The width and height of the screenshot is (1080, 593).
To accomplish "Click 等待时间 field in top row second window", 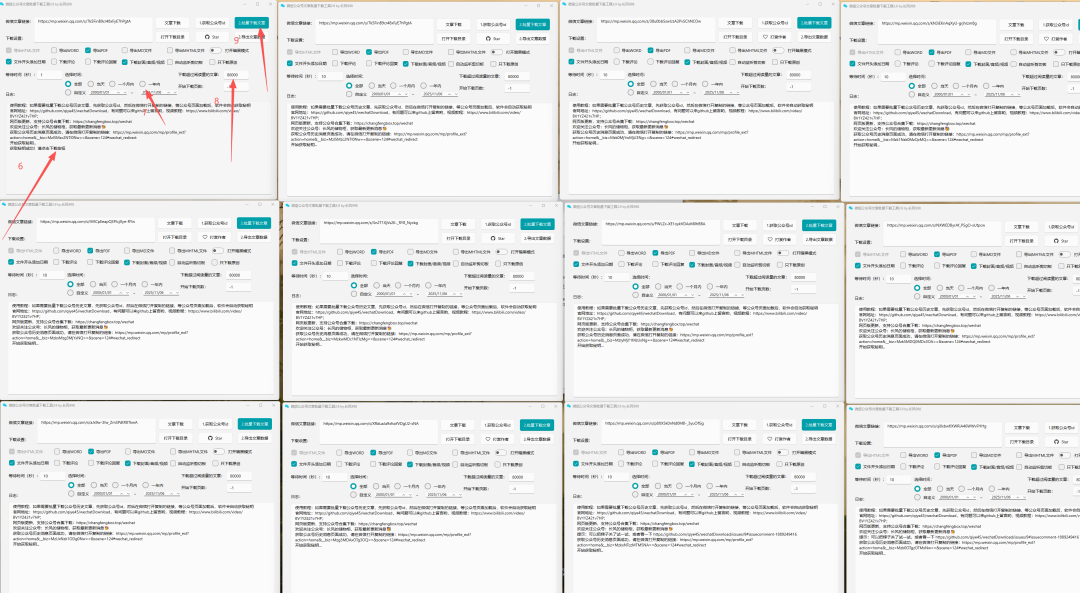I will coord(331,76).
